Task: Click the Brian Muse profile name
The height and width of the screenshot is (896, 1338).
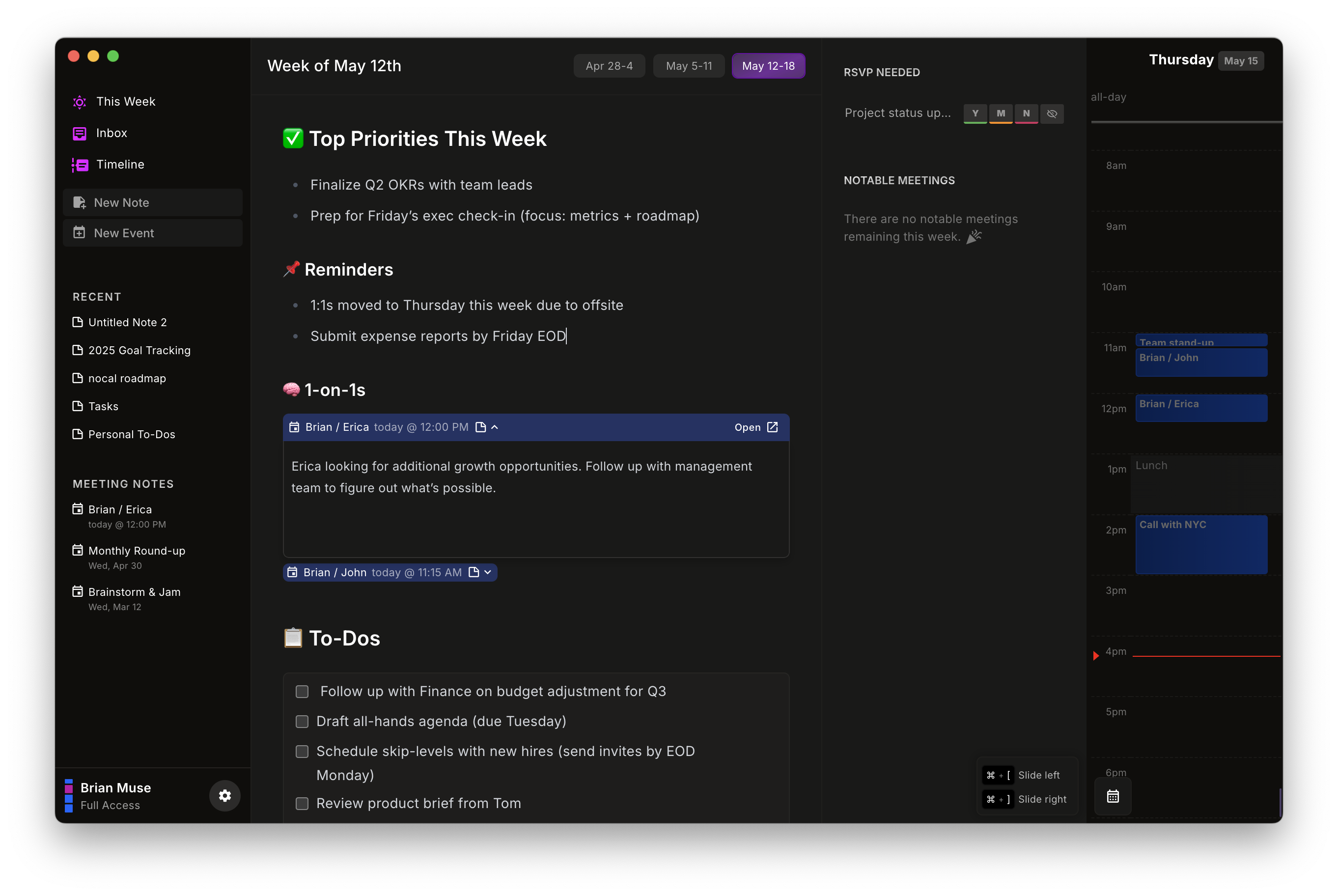Action: [x=115, y=787]
